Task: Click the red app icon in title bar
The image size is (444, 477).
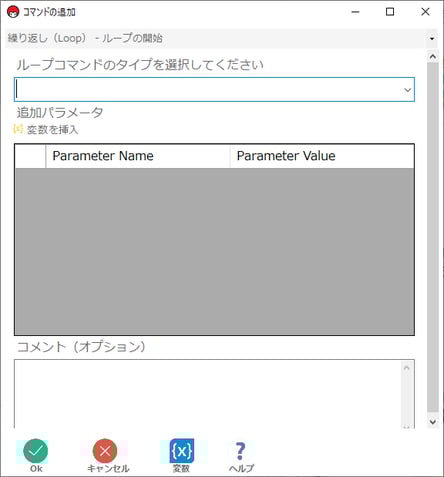Action: pyautogui.click(x=13, y=12)
